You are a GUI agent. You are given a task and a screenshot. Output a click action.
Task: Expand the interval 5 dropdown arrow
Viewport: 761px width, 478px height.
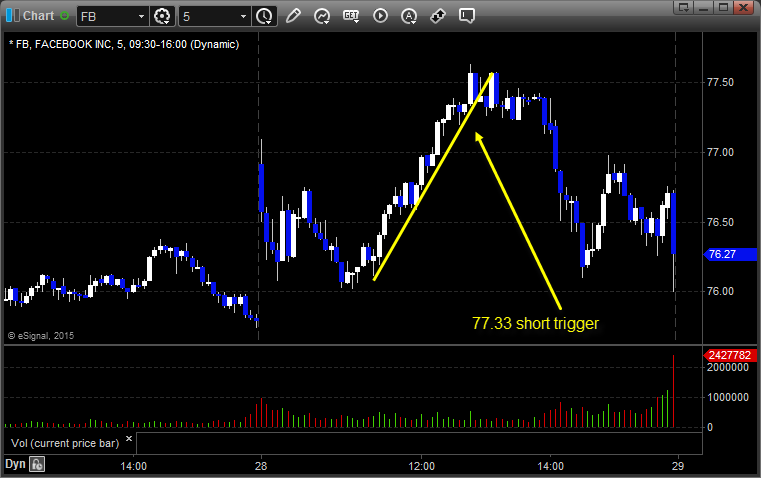tap(243, 16)
